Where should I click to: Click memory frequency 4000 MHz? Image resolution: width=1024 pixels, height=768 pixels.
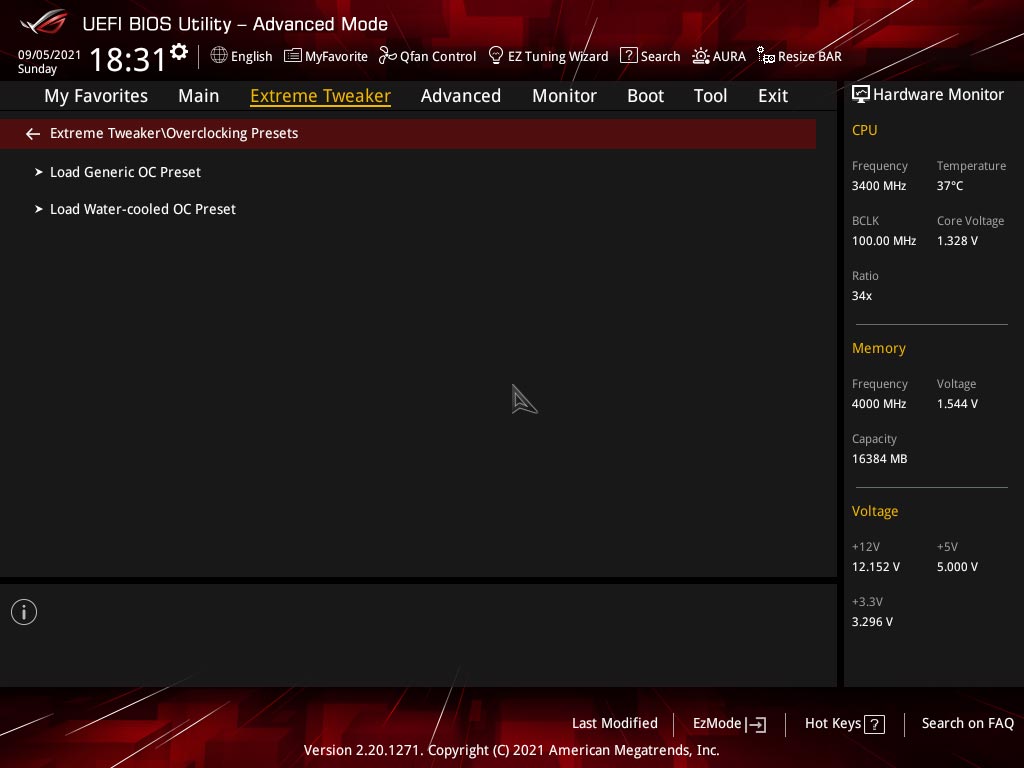878,404
